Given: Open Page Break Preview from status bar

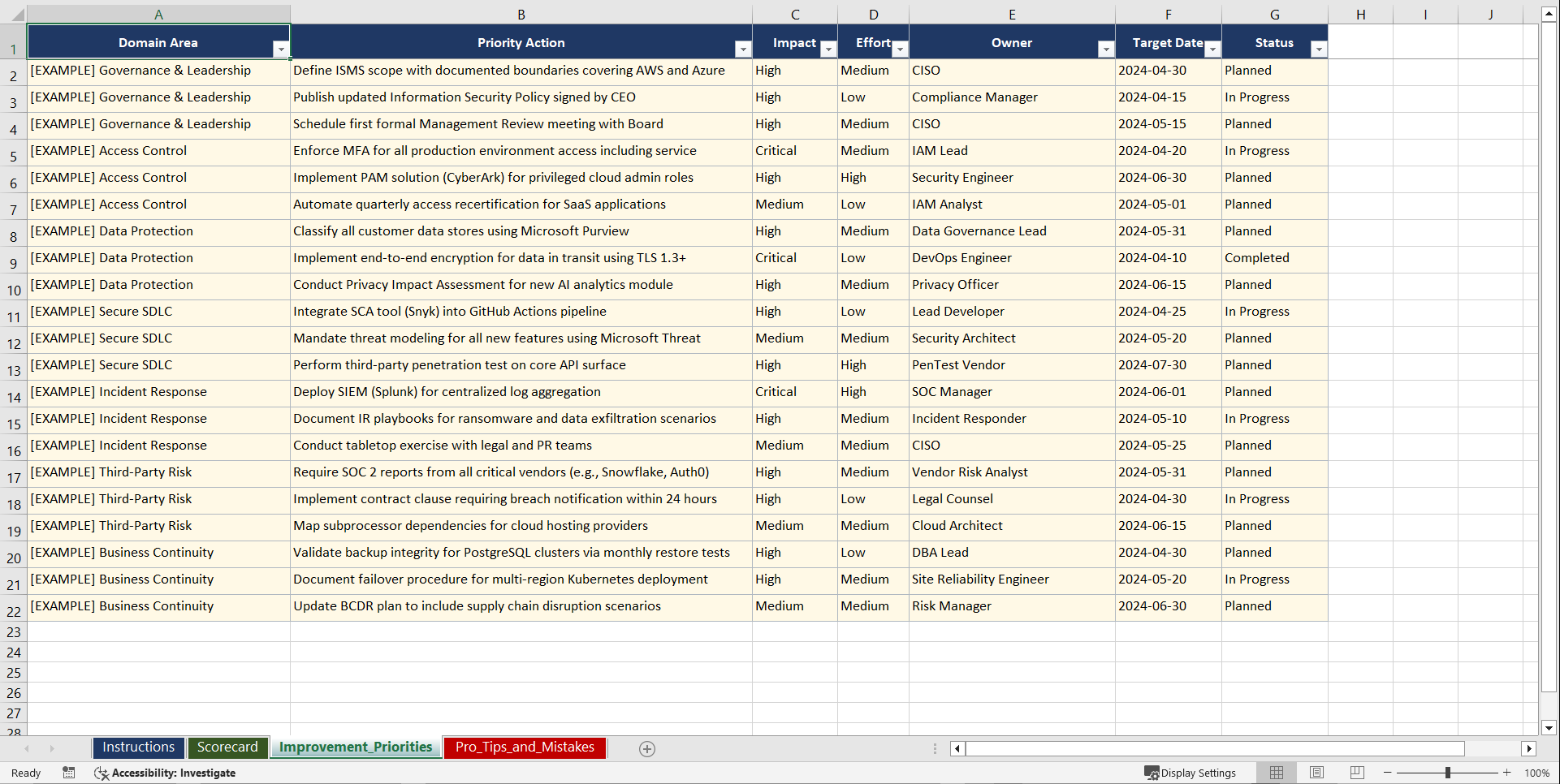Looking at the screenshot, I should tap(1356, 773).
